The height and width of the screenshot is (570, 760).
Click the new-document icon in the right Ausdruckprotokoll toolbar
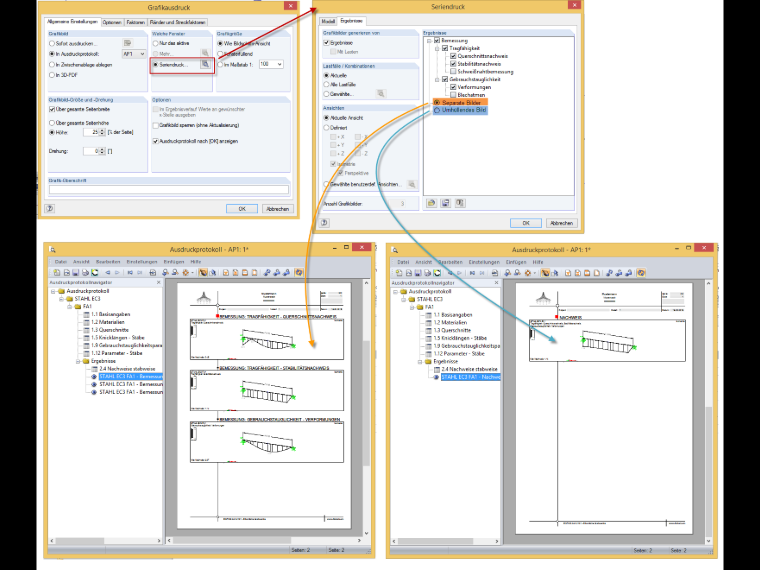(399, 273)
